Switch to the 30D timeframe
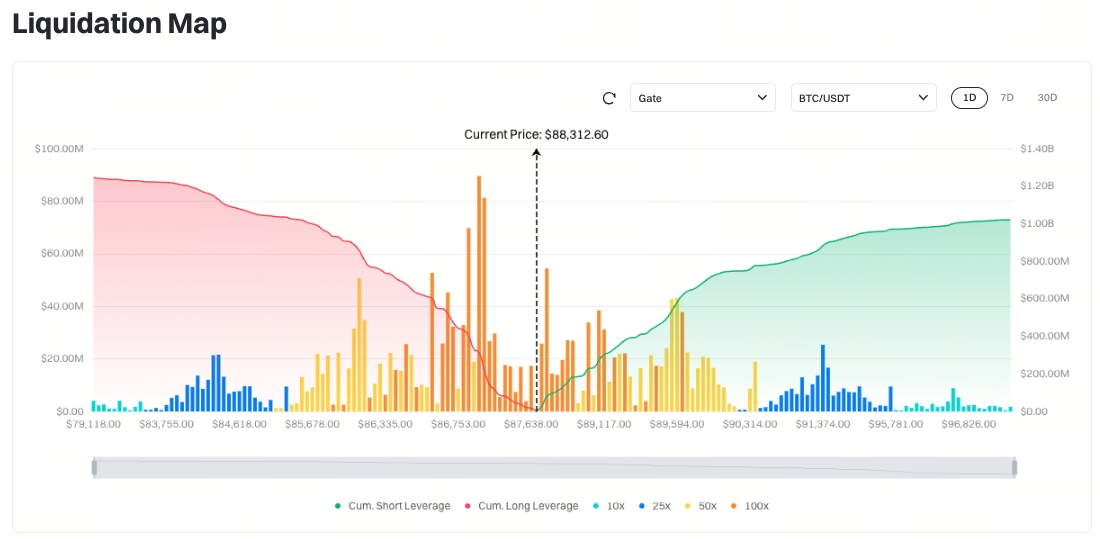1100x539 pixels. (x=1047, y=98)
